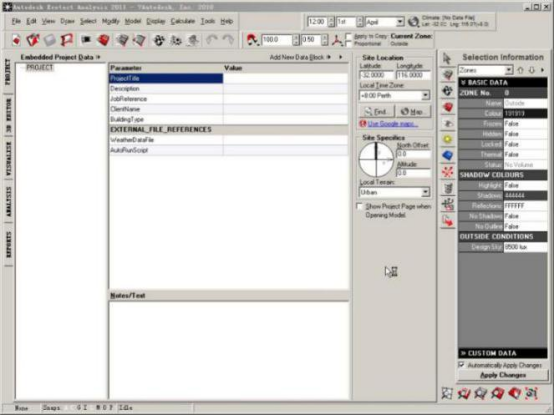Click the red axis icon beside 0.50
Screen dimensions: 554x415
(337, 40)
